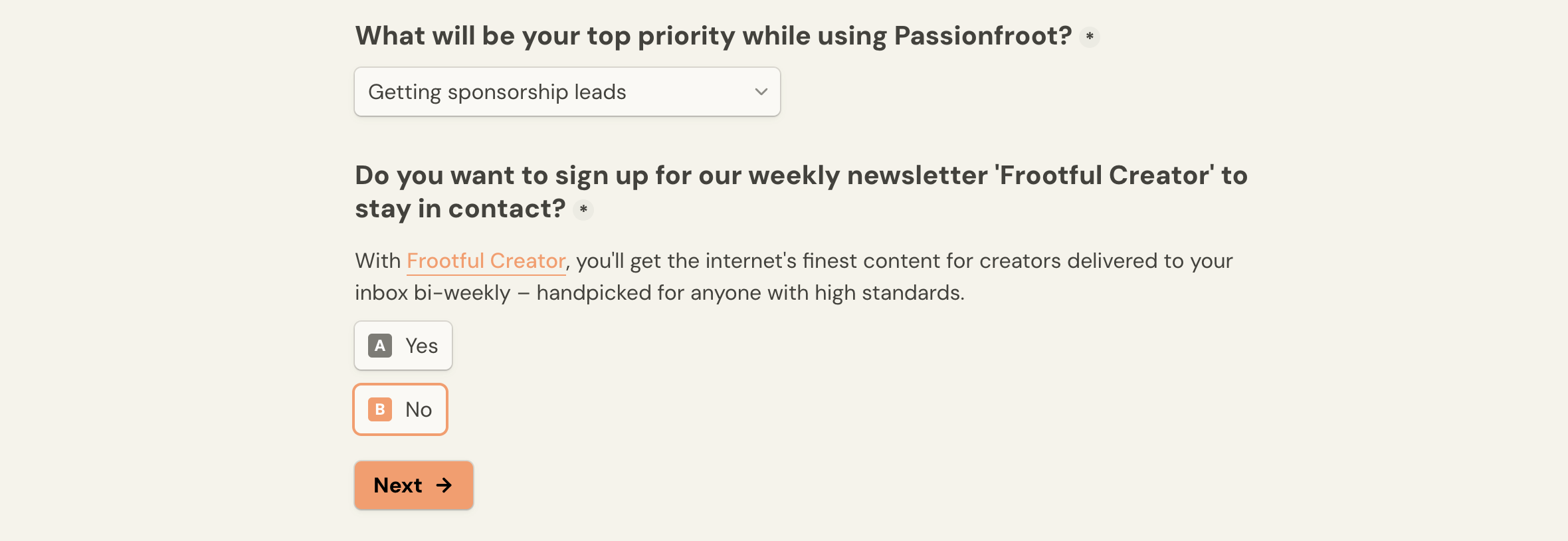Screen dimensions: 1568x541
Task: Click the priority combo box to change your answer
Action: [567, 92]
